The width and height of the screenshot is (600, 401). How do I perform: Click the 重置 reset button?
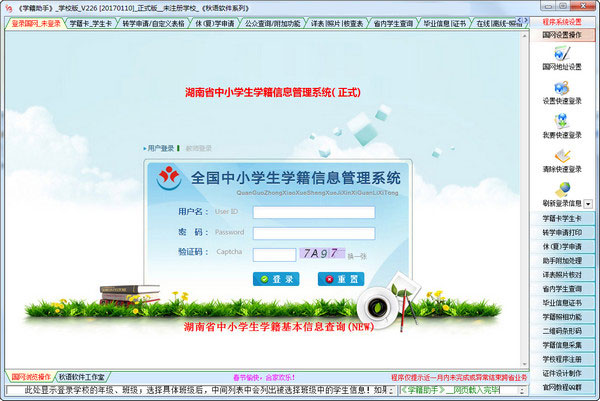341,279
